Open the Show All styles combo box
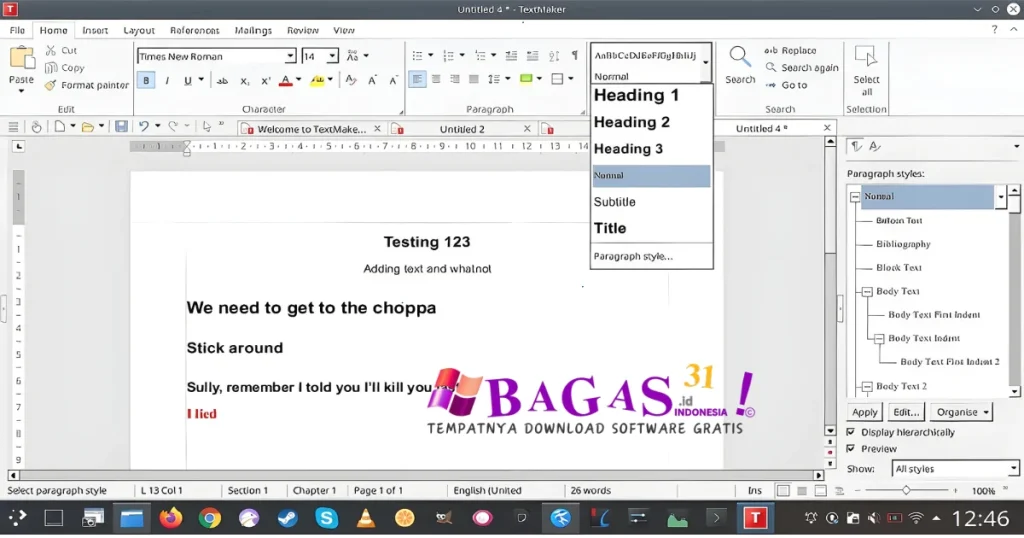Image resolution: width=1024 pixels, height=538 pixels. coord(955,469)
